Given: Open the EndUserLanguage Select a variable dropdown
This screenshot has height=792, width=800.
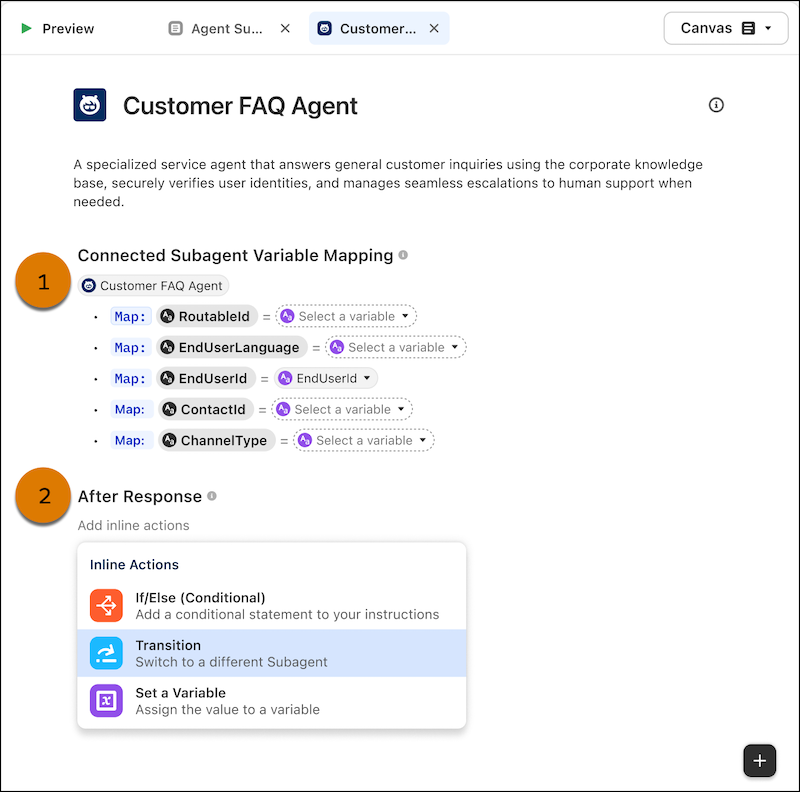Looking at the screenshot, I should click(396, 348).
